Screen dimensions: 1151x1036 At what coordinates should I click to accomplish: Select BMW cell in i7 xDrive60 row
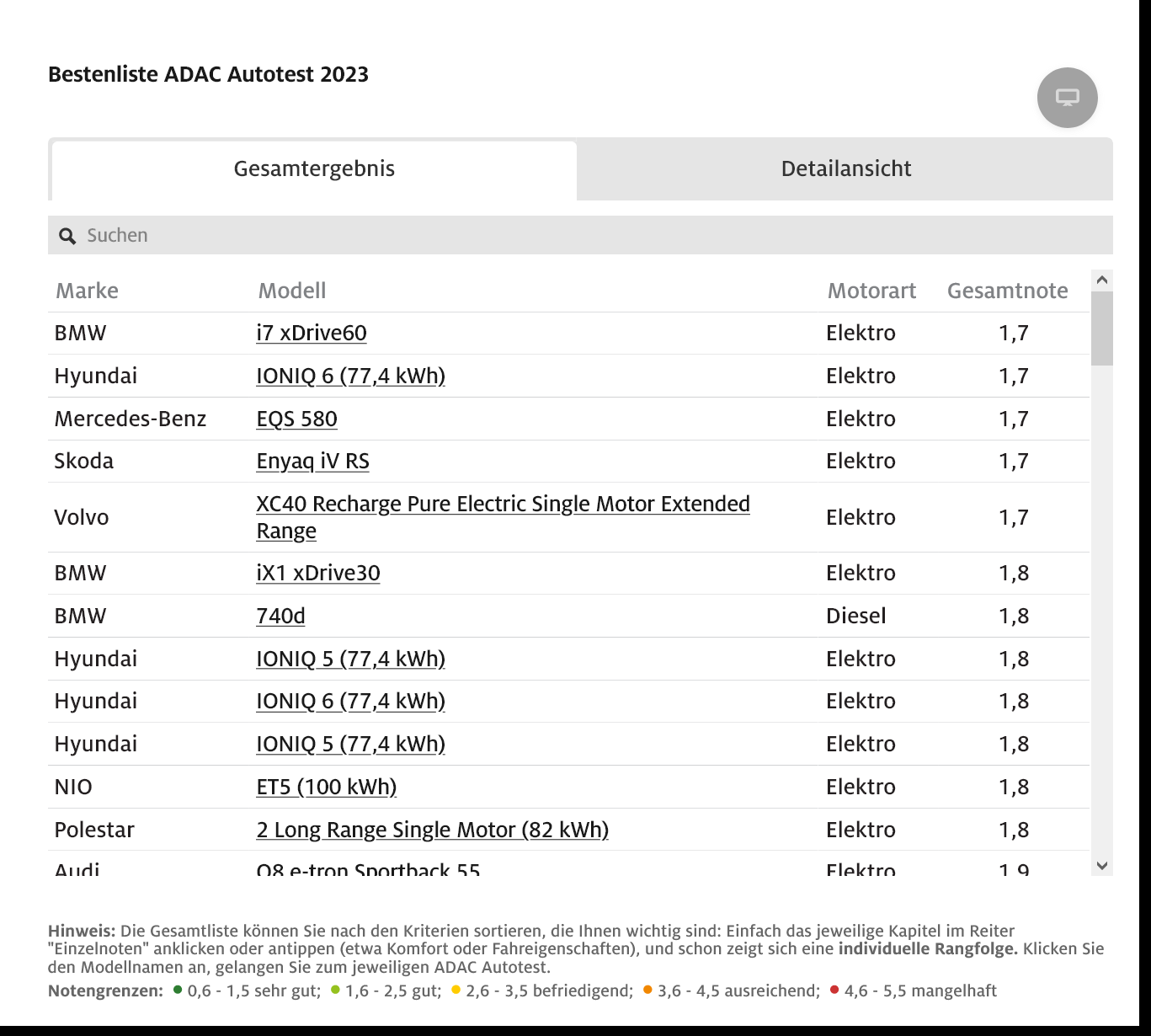tap(80, 333)
